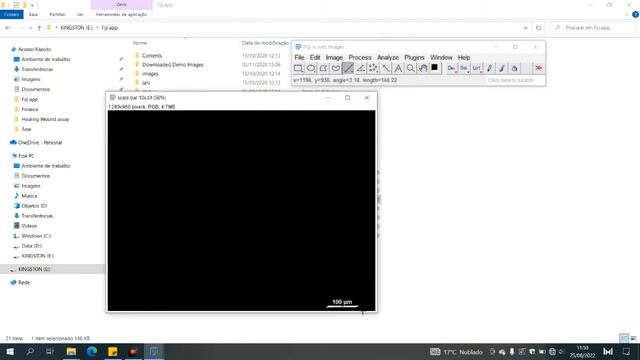Viewport: 640px width, 360px height.
Task: Open the images folder in file list
Action: [x=150, y=73]
